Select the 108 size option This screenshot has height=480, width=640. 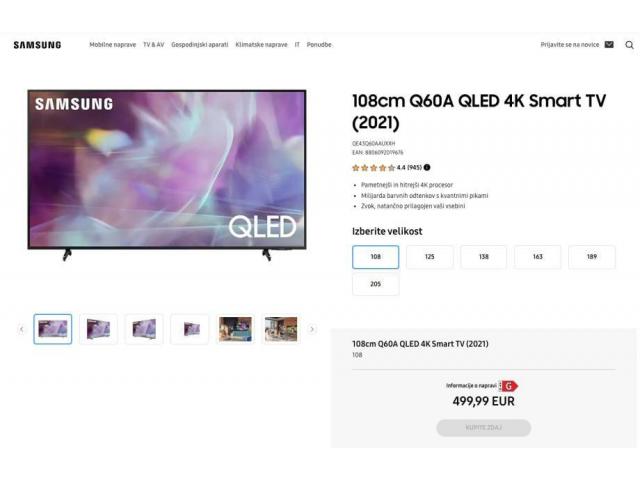[x=376, y=257]
